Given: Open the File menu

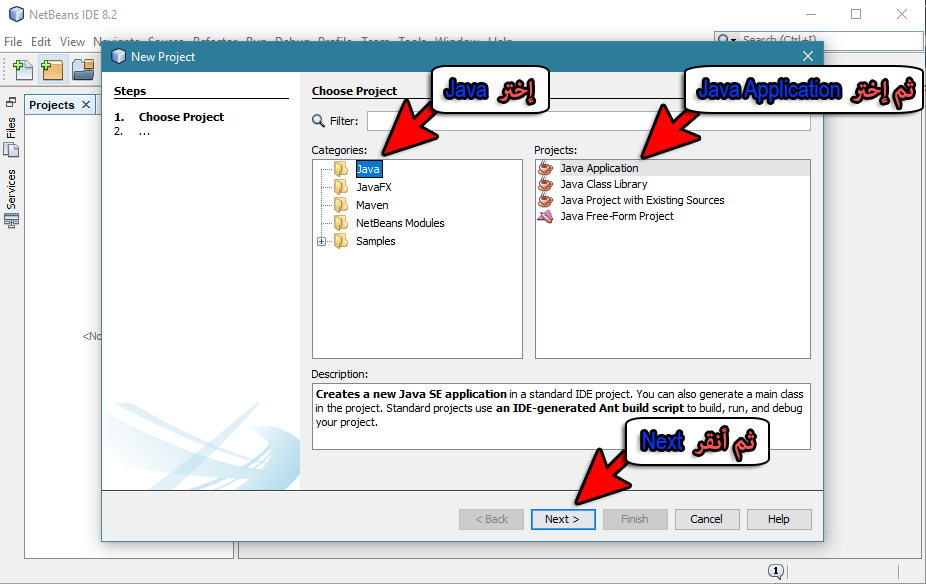Looking at the screenshot, I should coord(13,41).
